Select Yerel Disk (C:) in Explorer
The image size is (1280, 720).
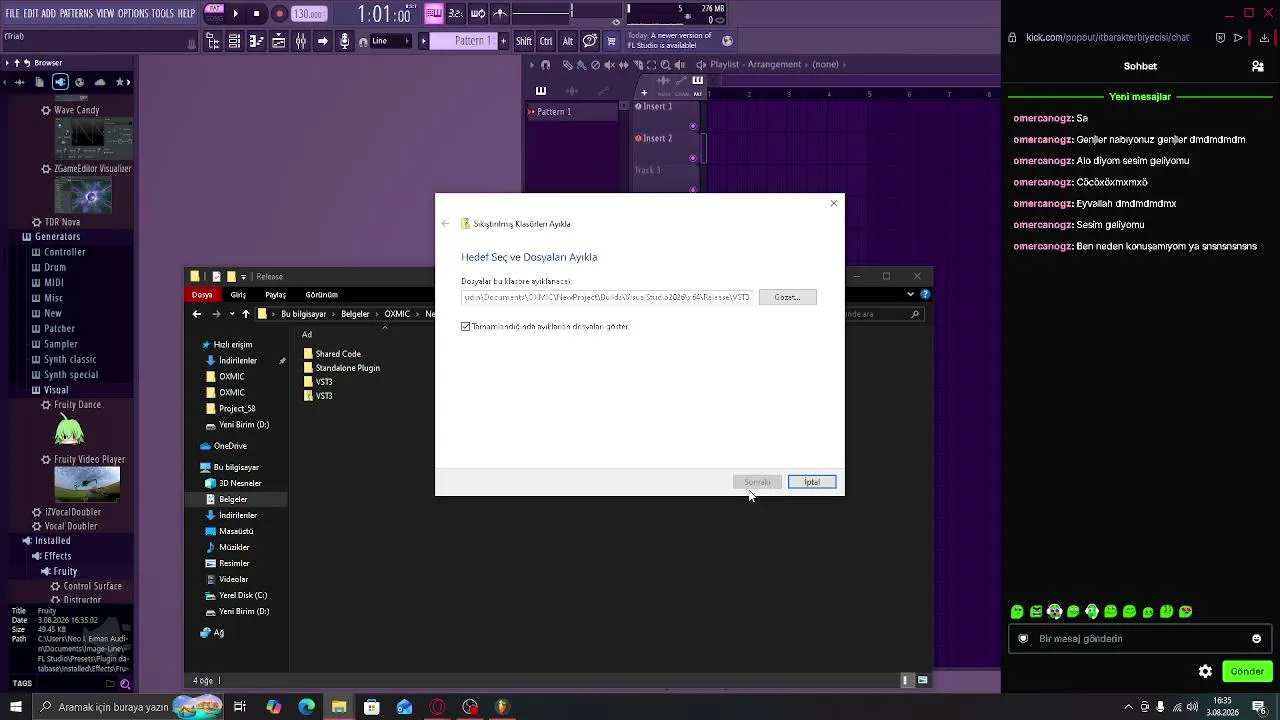[242, 595]
